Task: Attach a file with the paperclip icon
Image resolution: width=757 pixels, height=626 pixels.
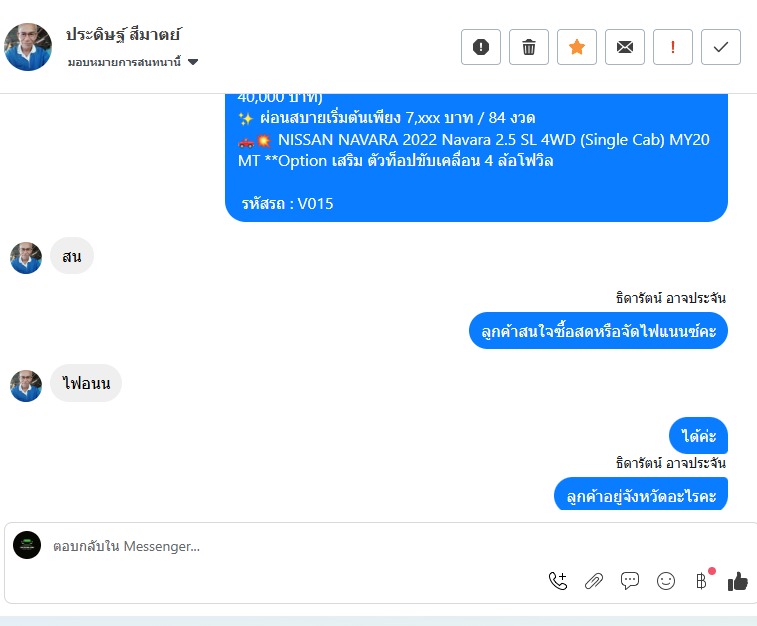Action: (594, 580)
